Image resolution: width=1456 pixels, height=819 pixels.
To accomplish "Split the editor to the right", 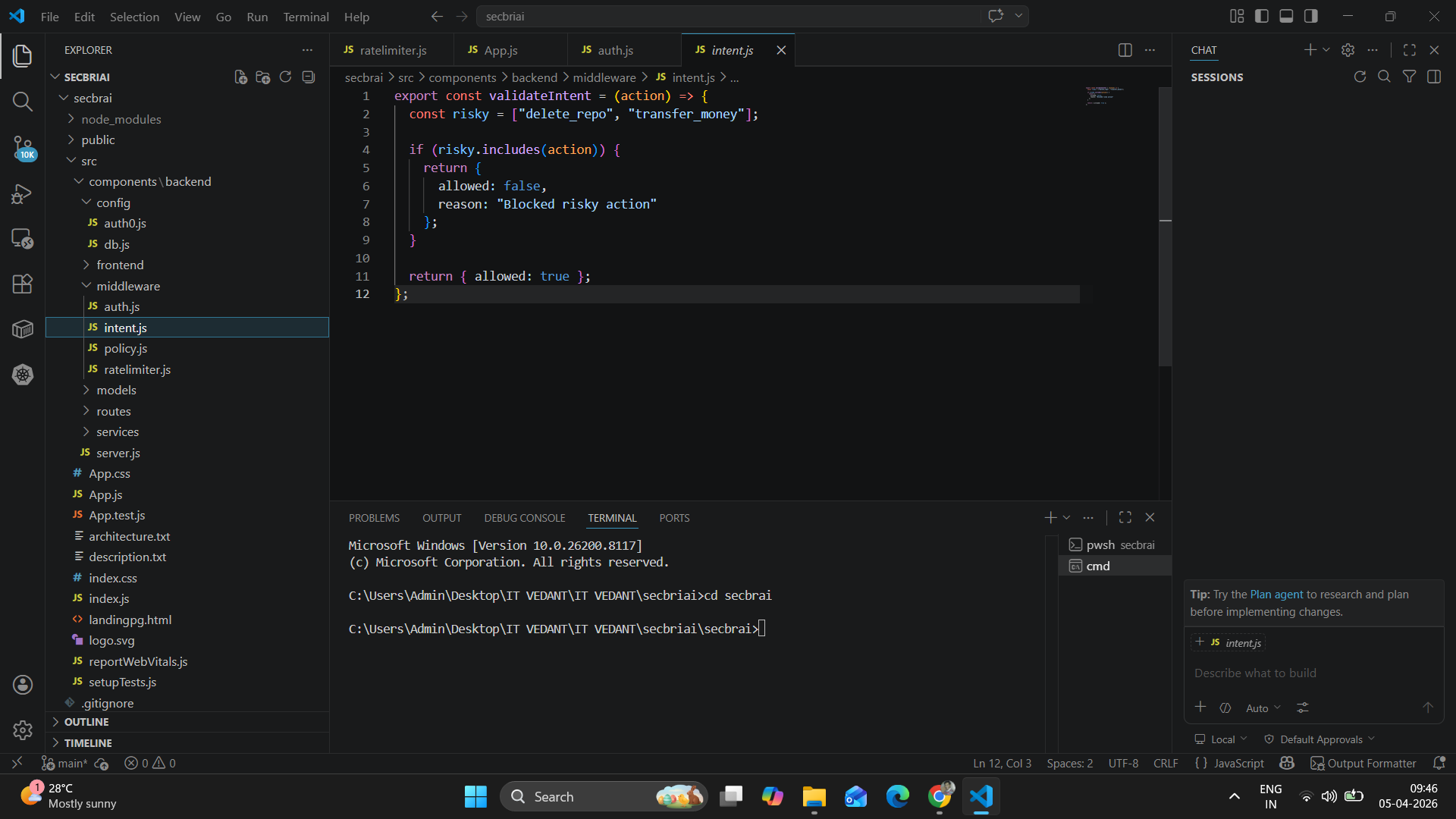I will point(1125,50).
